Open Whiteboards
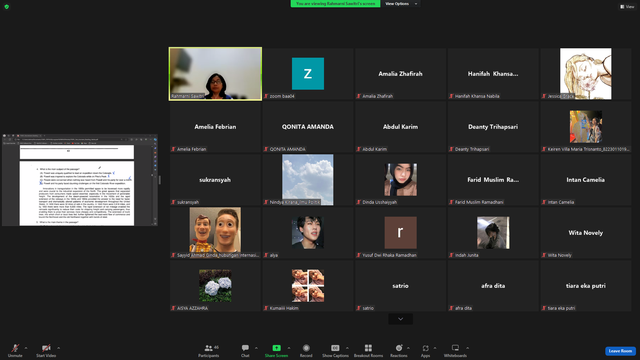The image size is (640, 360). tap(455, 350)
